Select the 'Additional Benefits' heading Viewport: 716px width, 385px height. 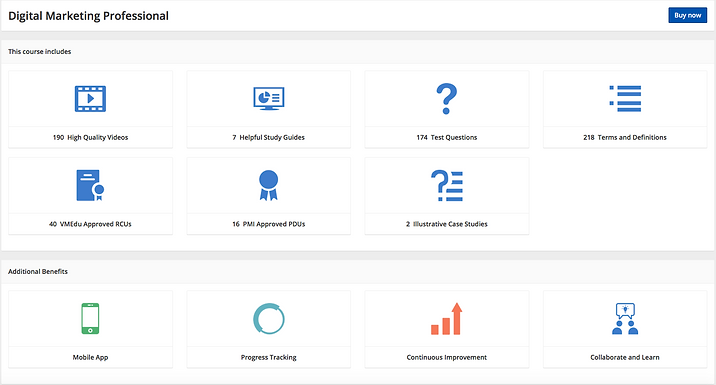[38, 271]
